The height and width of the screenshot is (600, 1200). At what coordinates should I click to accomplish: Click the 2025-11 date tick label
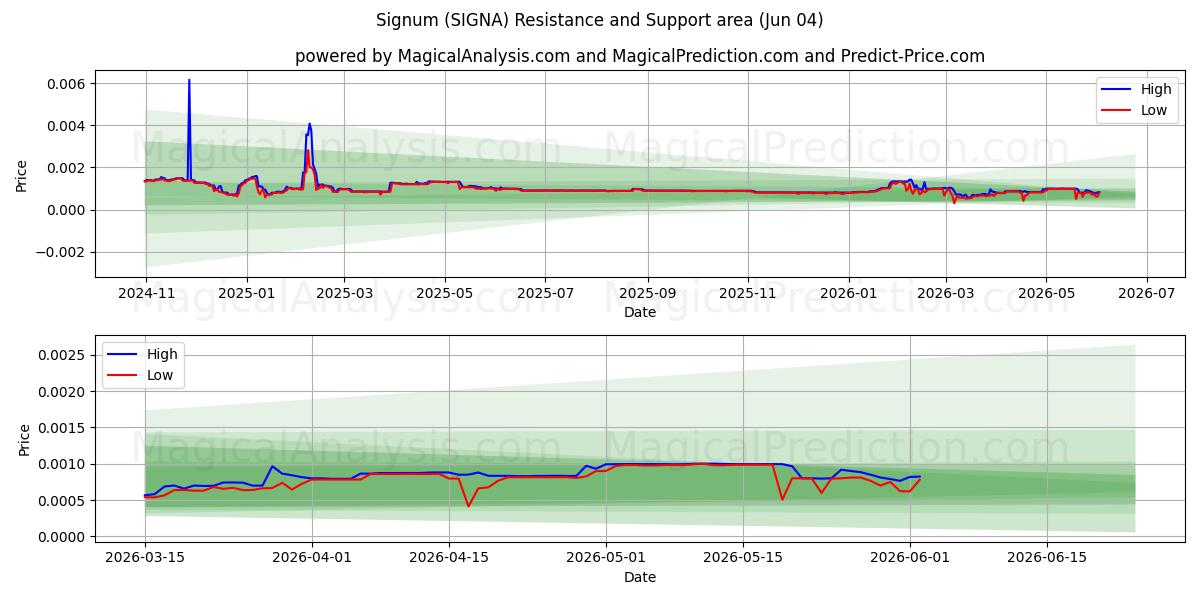tap(748, 294)
